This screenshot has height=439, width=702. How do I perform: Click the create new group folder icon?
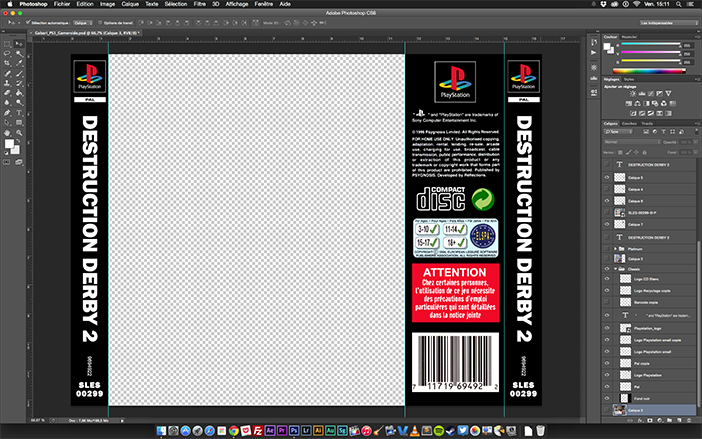[669, 420]
